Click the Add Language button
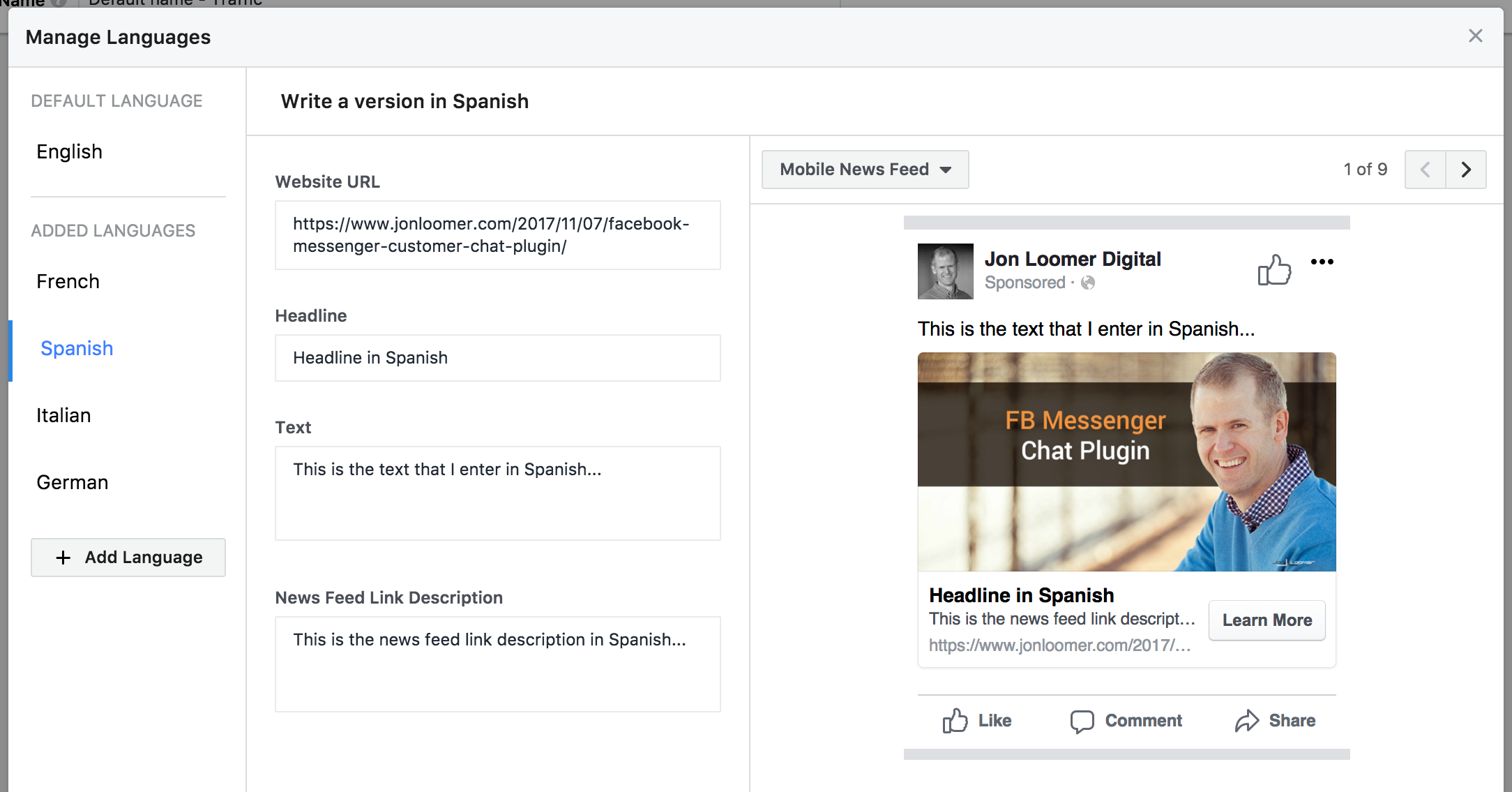This screenshot has width=1512, height=792. pyautogui.click(x=128, y=558)
